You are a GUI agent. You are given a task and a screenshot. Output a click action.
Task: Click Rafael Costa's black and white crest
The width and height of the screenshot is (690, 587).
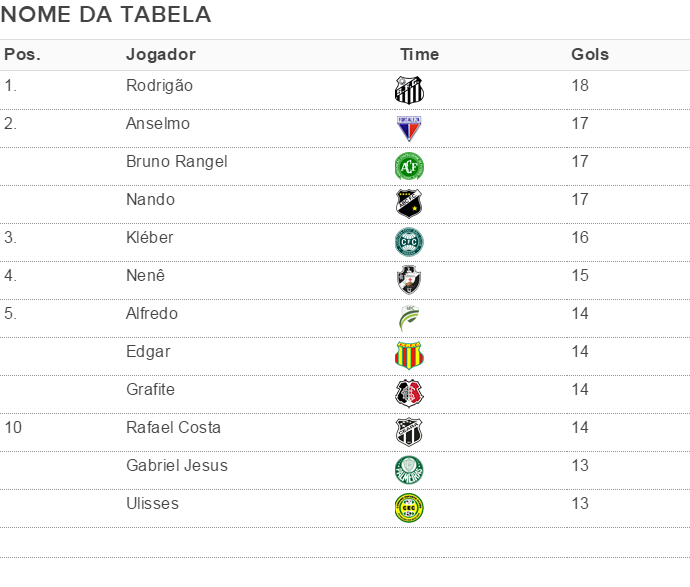pyautogui.click(x=409, y=432)
